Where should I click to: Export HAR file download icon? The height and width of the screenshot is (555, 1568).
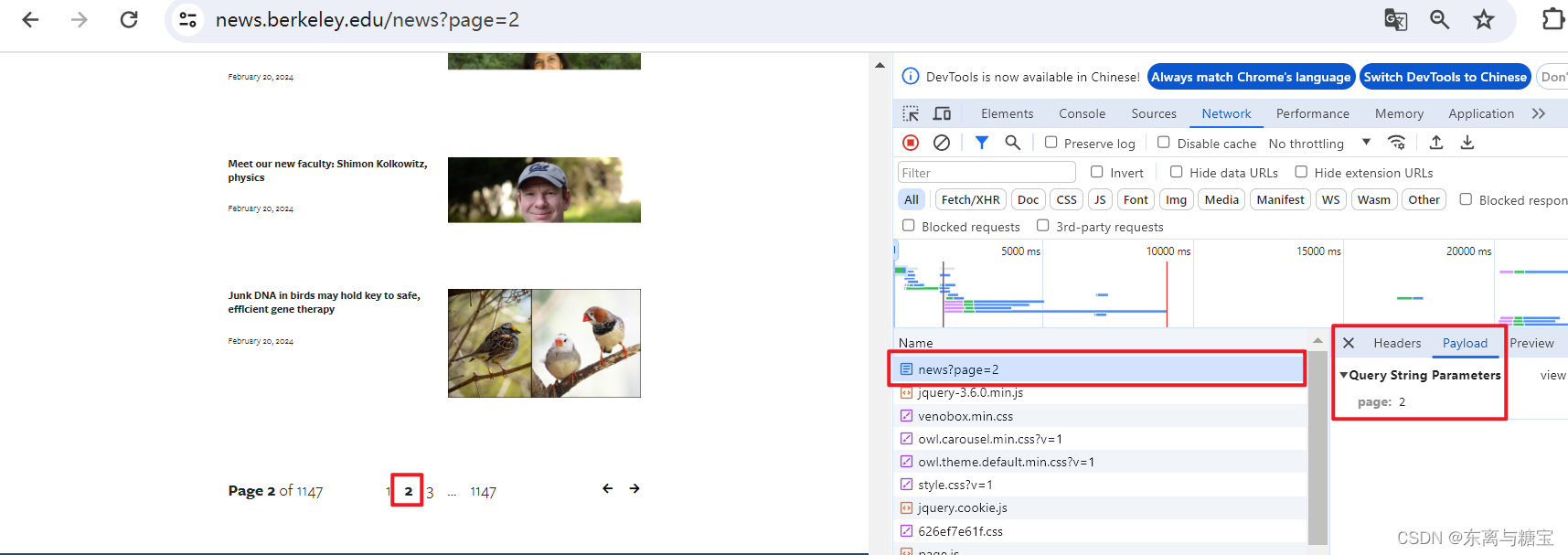pyautogui.click(x=1467, y=143)
